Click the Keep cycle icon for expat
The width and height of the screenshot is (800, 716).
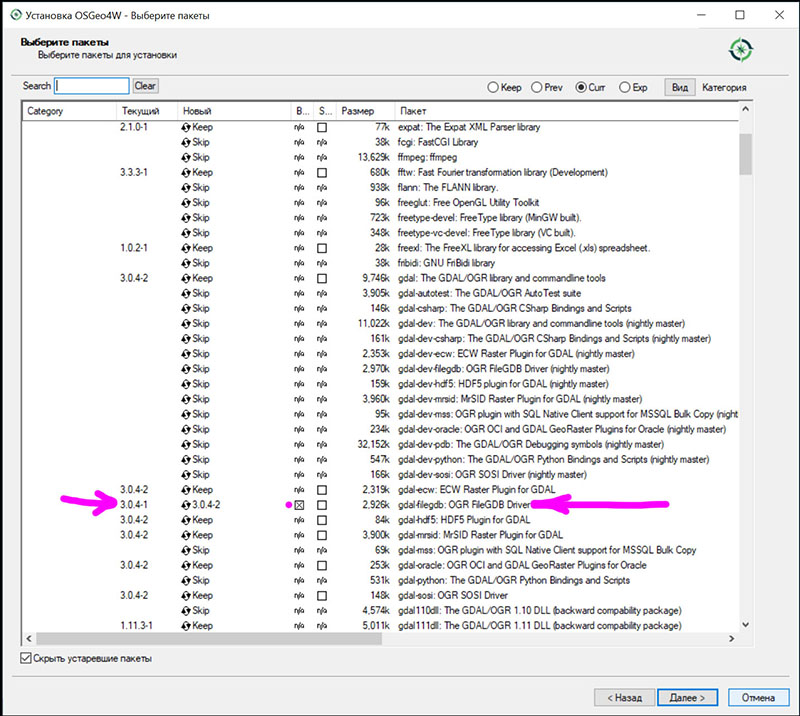(186, 127)
